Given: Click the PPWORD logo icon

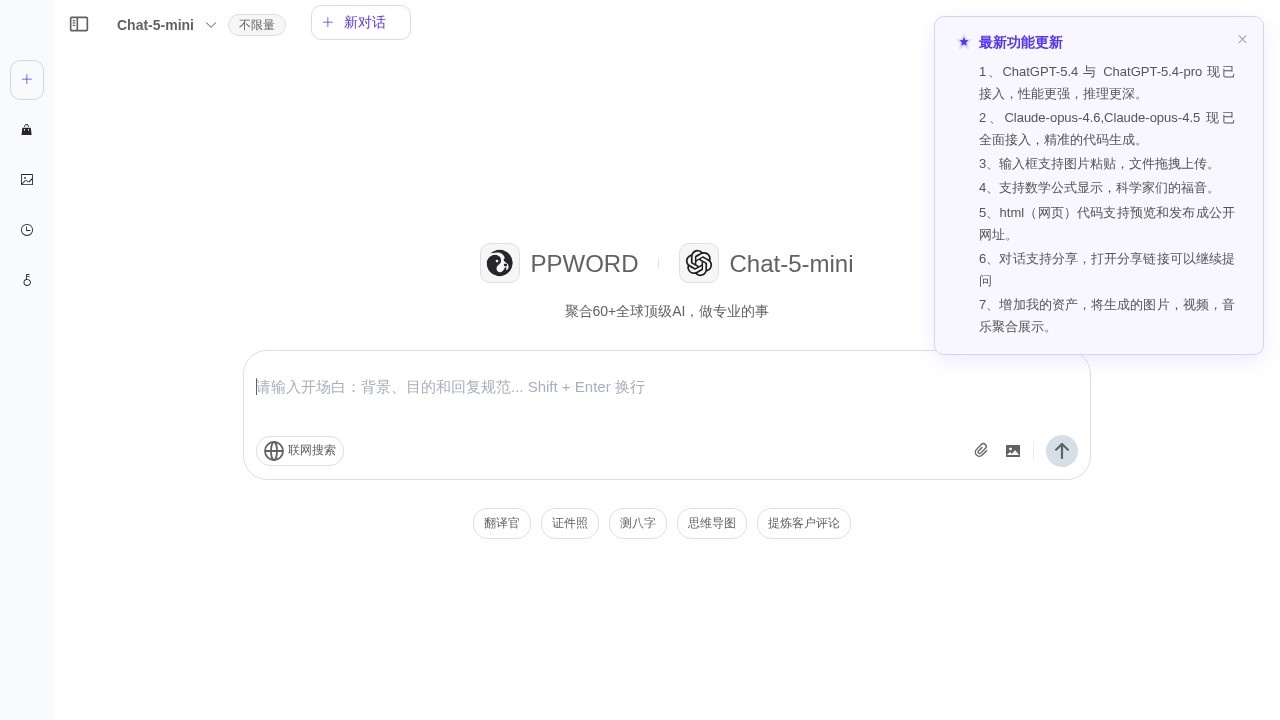Looking at the screenshot, I should (x=500, y=263).
